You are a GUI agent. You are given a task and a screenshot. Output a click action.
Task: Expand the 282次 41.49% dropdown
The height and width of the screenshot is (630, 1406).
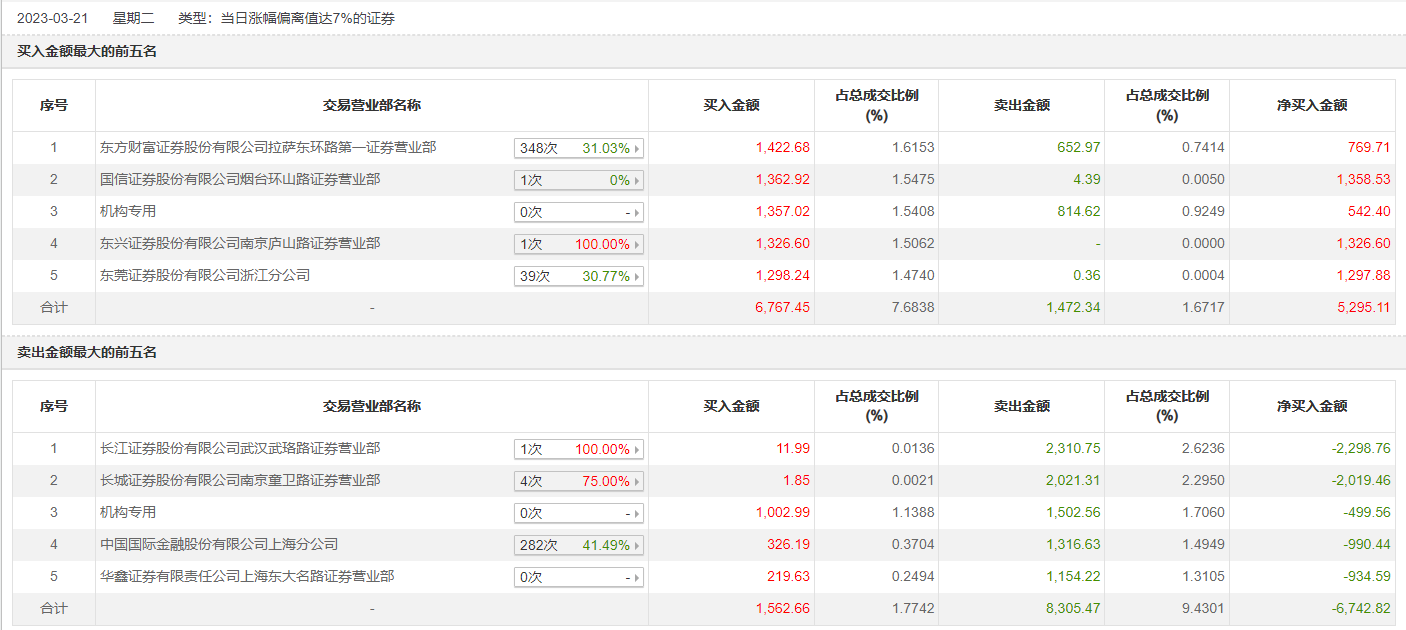(x=578, y=545)
